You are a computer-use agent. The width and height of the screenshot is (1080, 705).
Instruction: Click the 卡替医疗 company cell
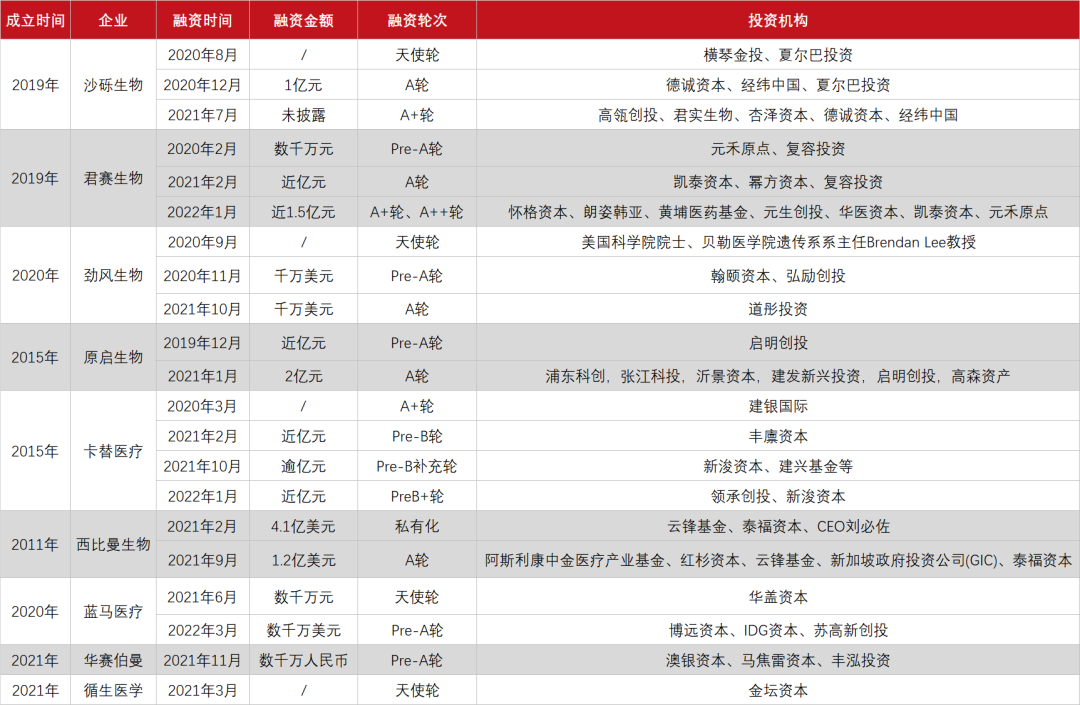(113, 451)
